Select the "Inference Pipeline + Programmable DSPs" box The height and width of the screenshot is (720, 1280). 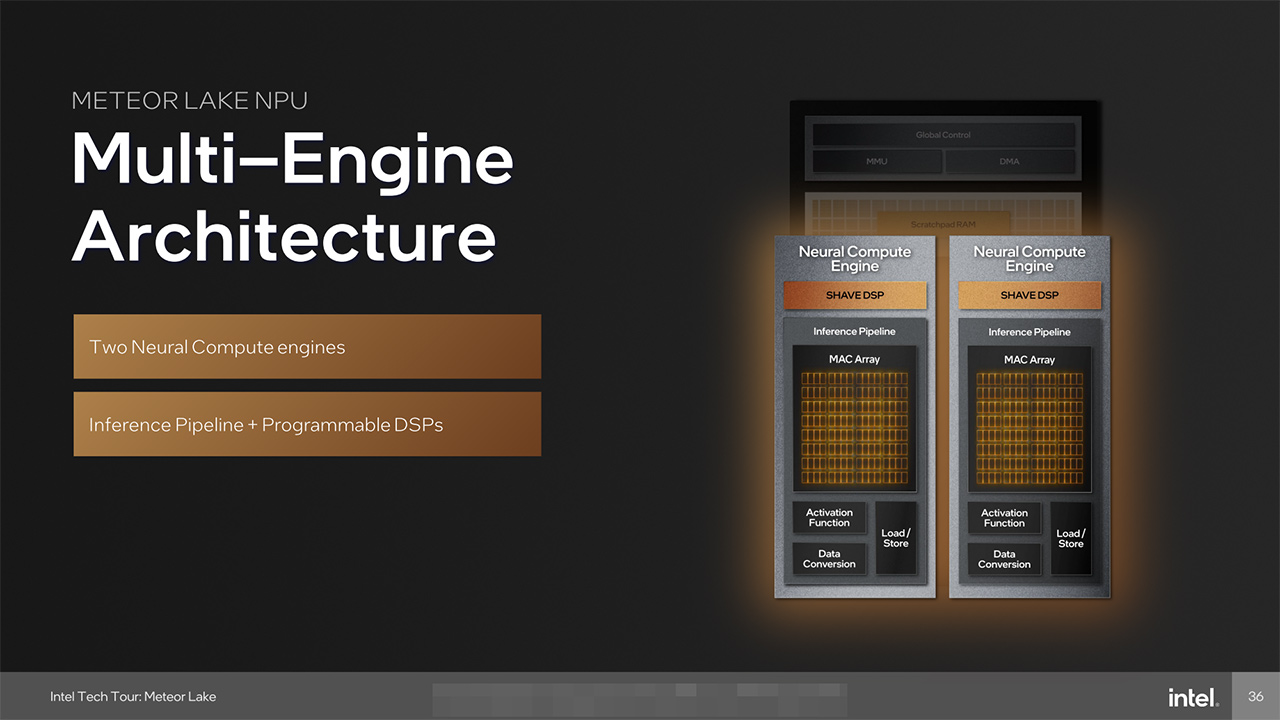click(x=307, y=424)
